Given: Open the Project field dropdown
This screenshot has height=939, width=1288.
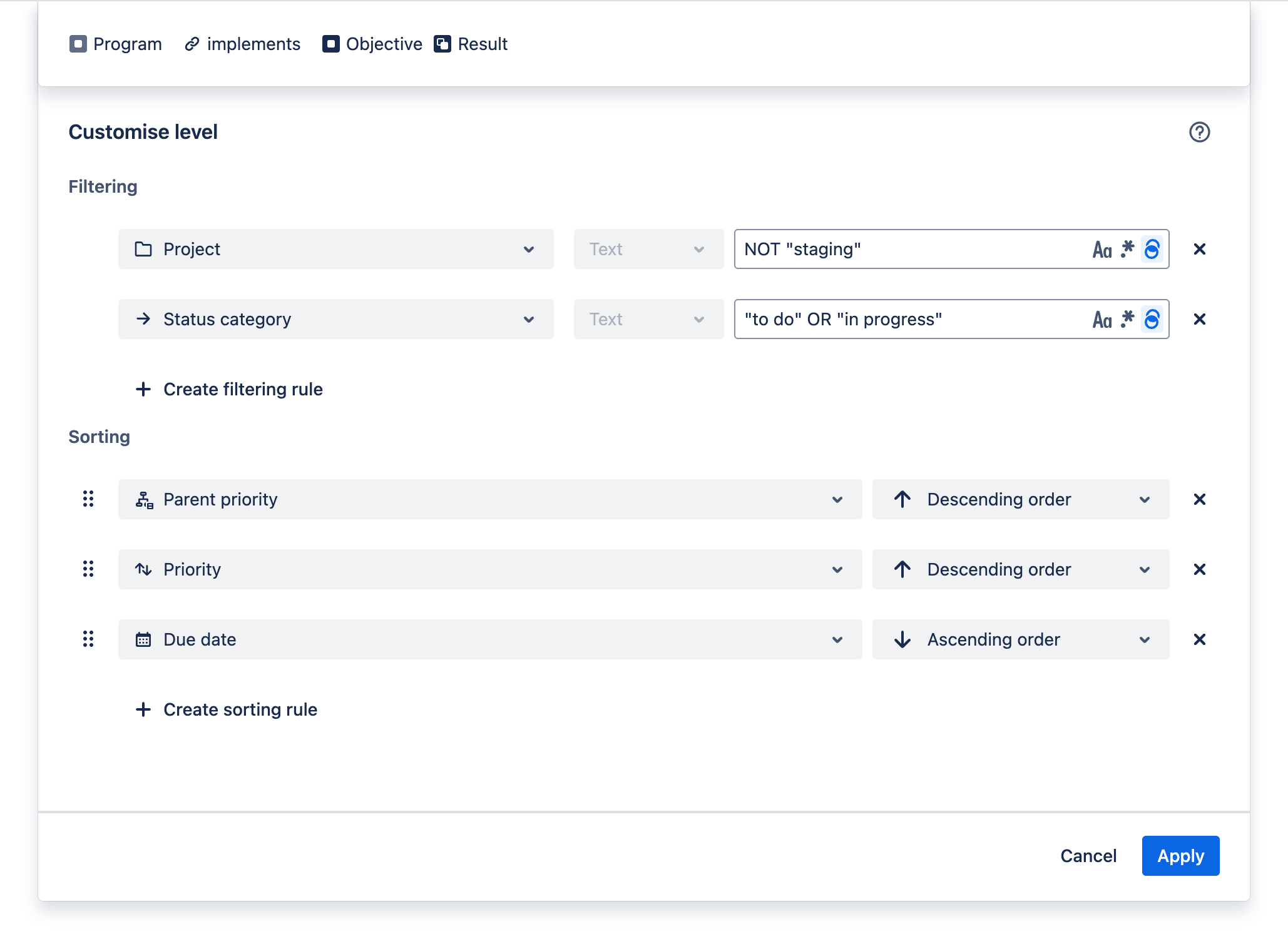Looking at the screenshot, I should pos(335,249).
